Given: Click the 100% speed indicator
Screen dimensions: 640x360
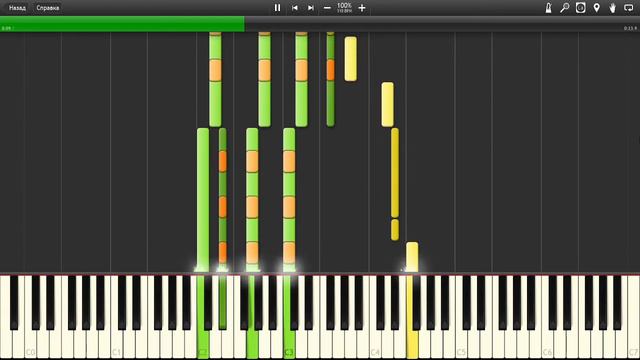Looking at the screenshot, I should click(x=344, y=7).
